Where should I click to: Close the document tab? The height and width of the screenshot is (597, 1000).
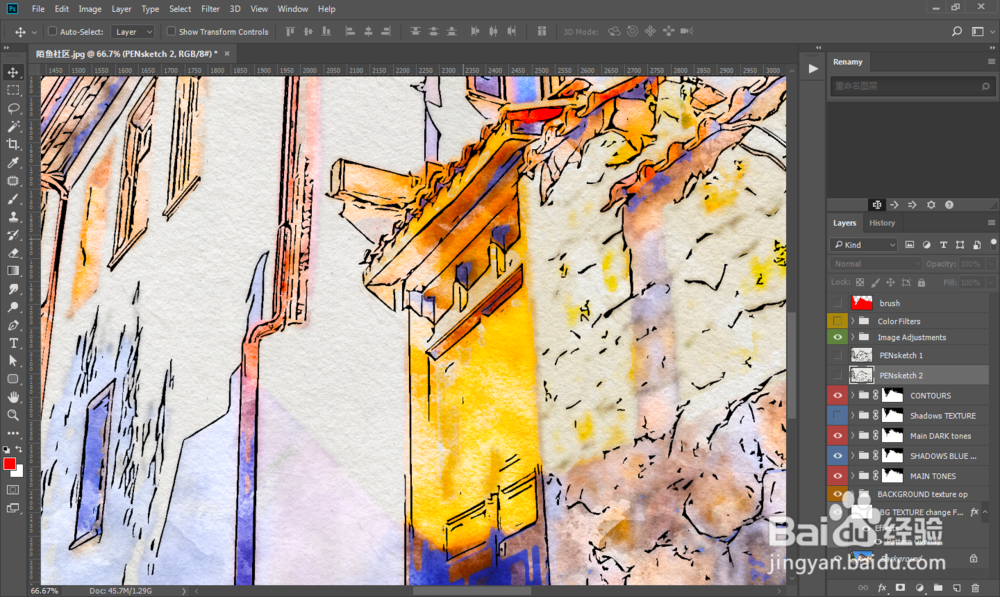(x=226, y=54)
